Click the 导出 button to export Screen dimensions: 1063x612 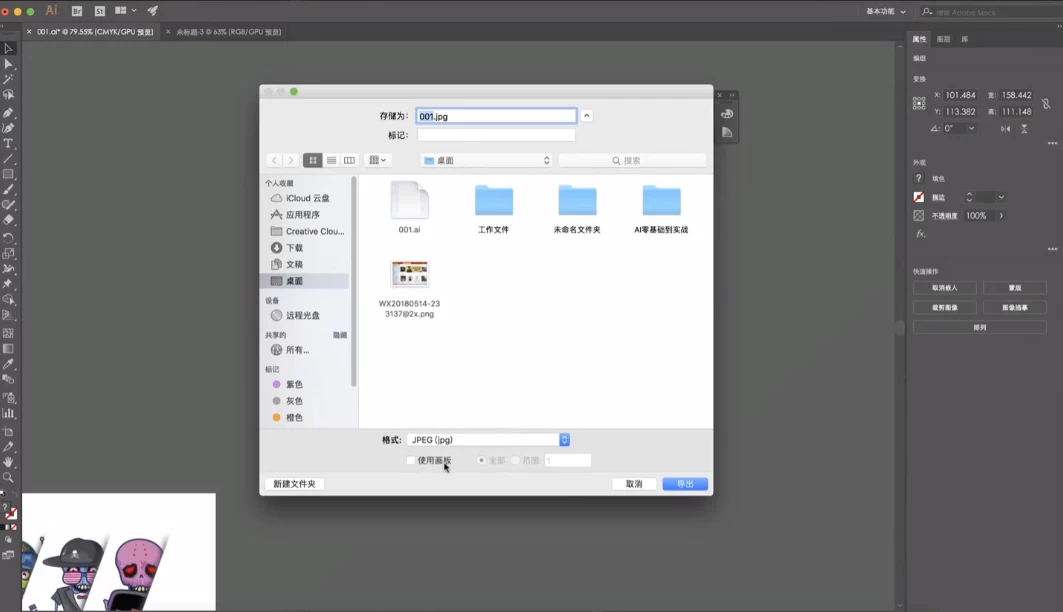[685, 483]
